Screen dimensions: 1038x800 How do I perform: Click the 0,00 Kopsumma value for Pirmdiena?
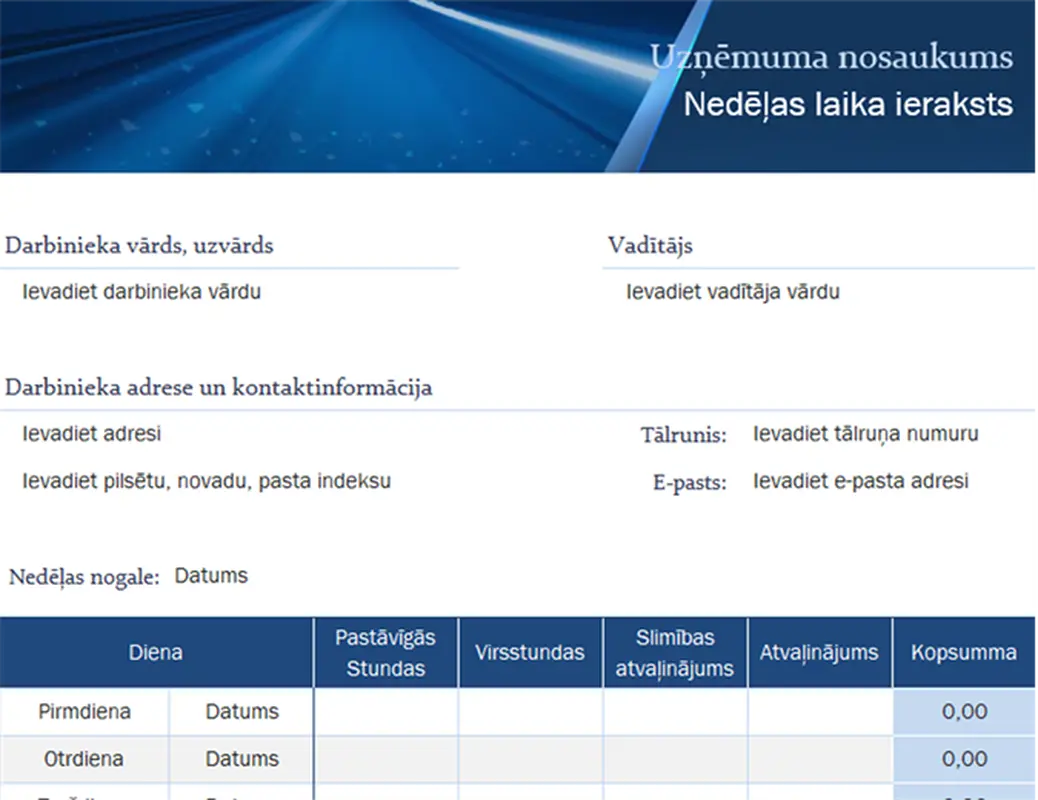point(965,712)
